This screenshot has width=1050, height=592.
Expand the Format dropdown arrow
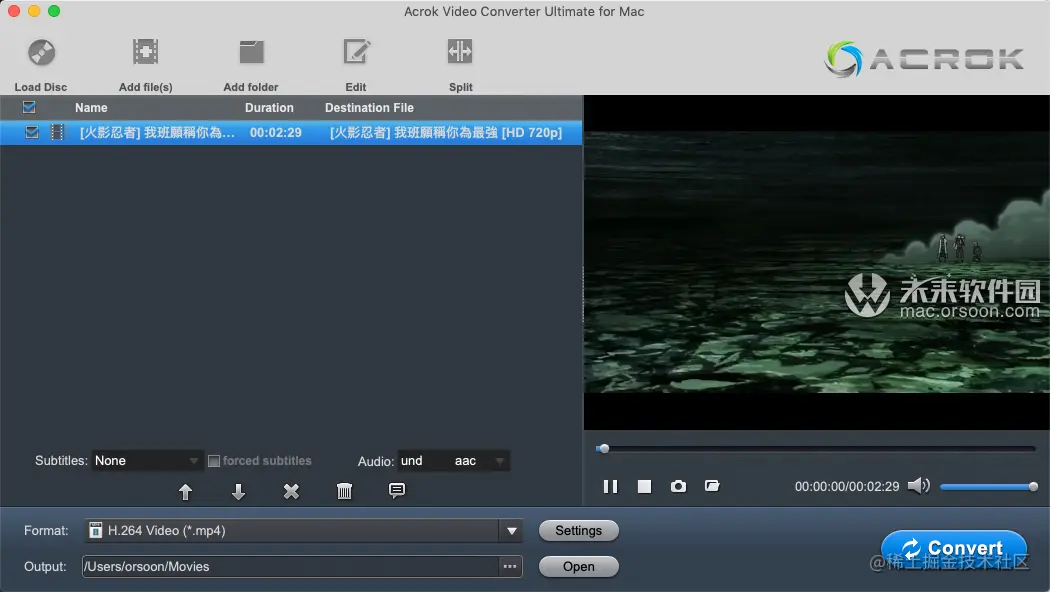pos(512,531)
